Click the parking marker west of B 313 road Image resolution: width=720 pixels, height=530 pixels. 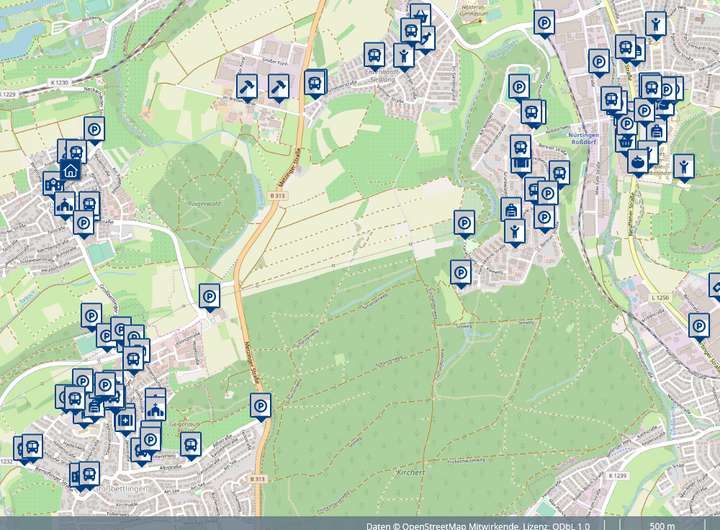click(208, 296)
